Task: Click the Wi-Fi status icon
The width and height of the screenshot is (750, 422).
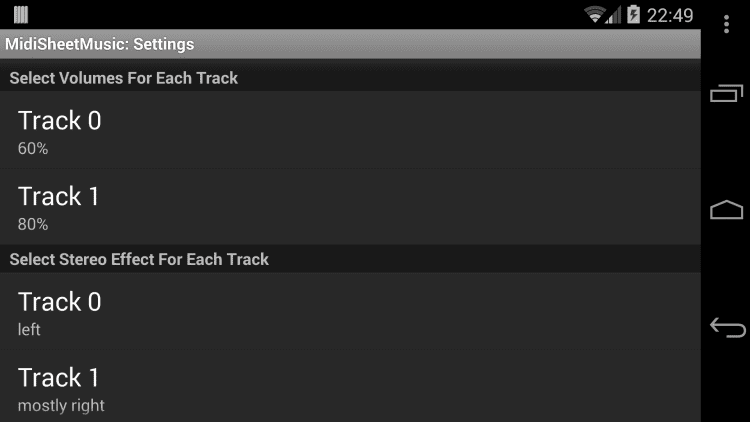Action: pos(596,15)
